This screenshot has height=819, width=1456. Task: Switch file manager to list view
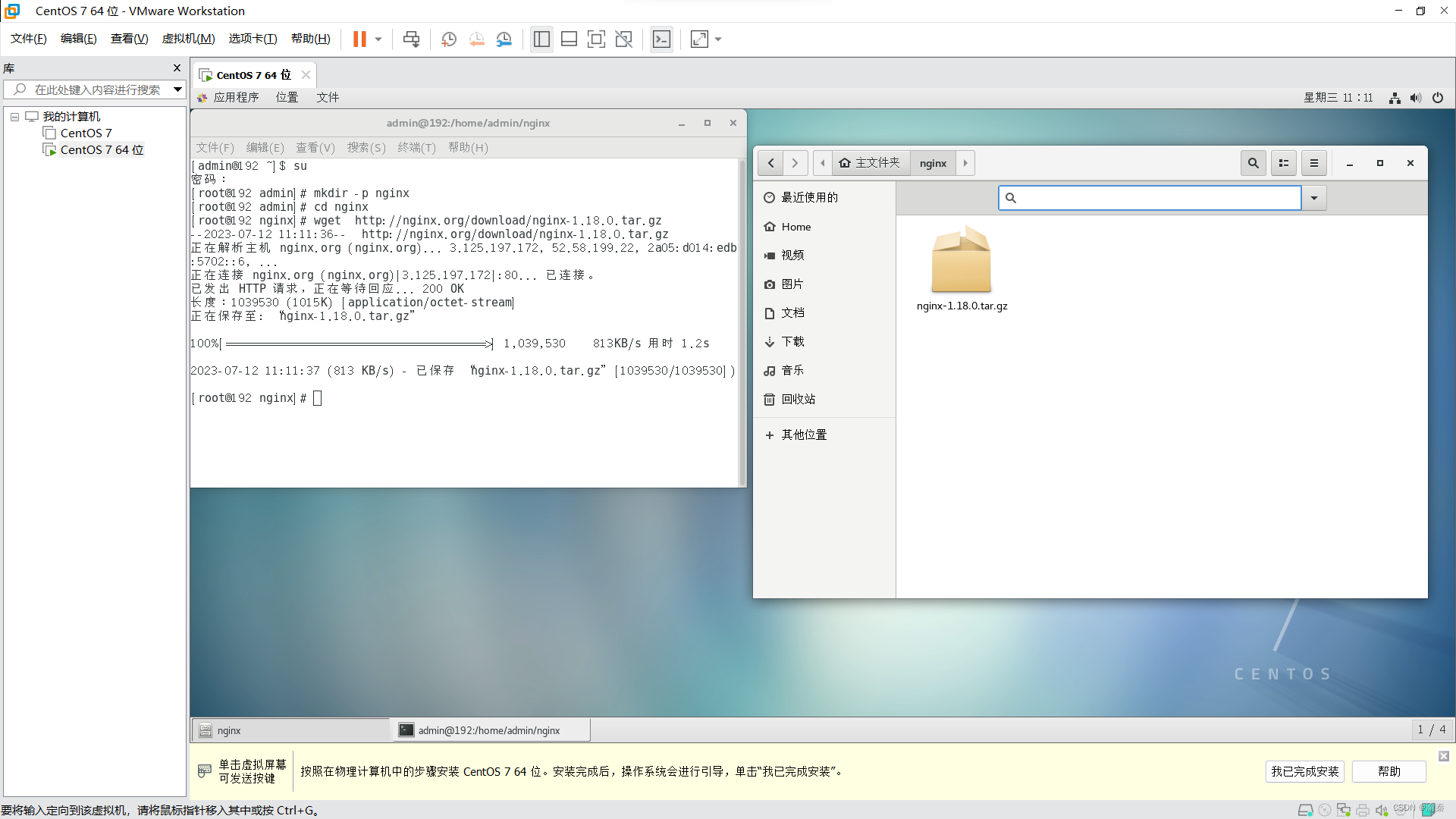pyautogui.click(x=1283, y=163)
